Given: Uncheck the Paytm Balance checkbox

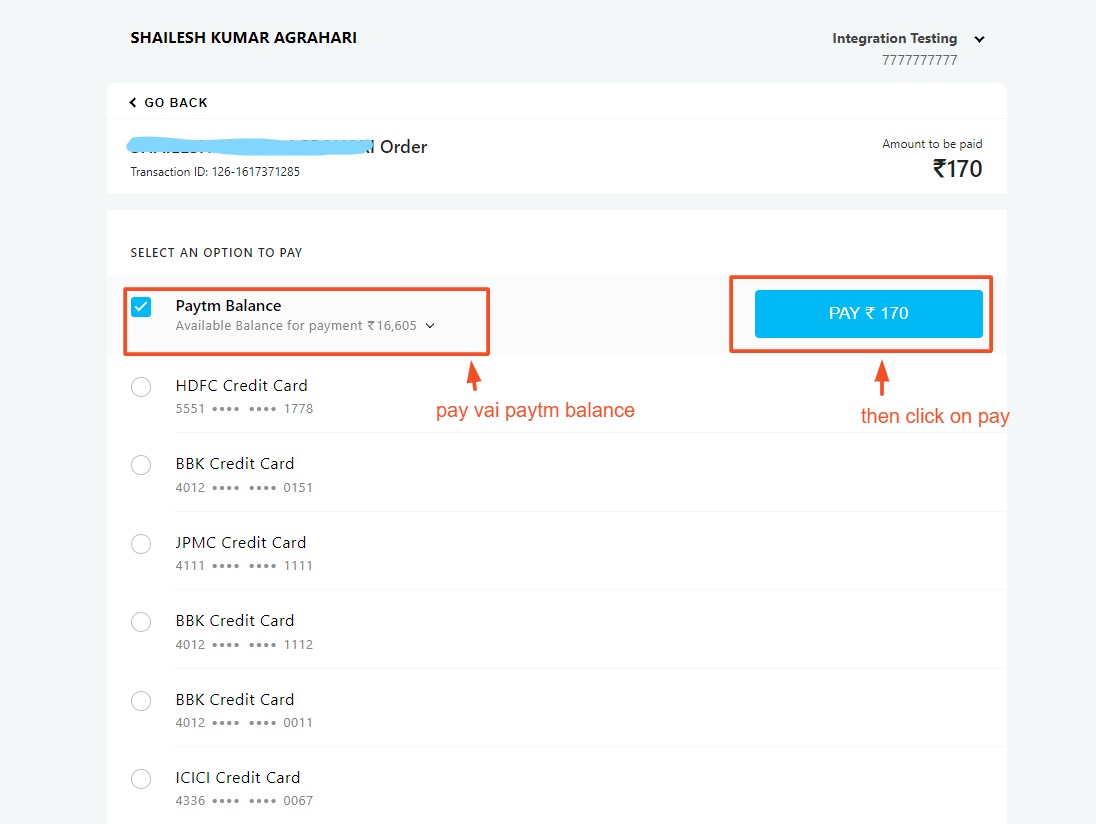Looking at the screenshot, I should (x=141, y=307).
